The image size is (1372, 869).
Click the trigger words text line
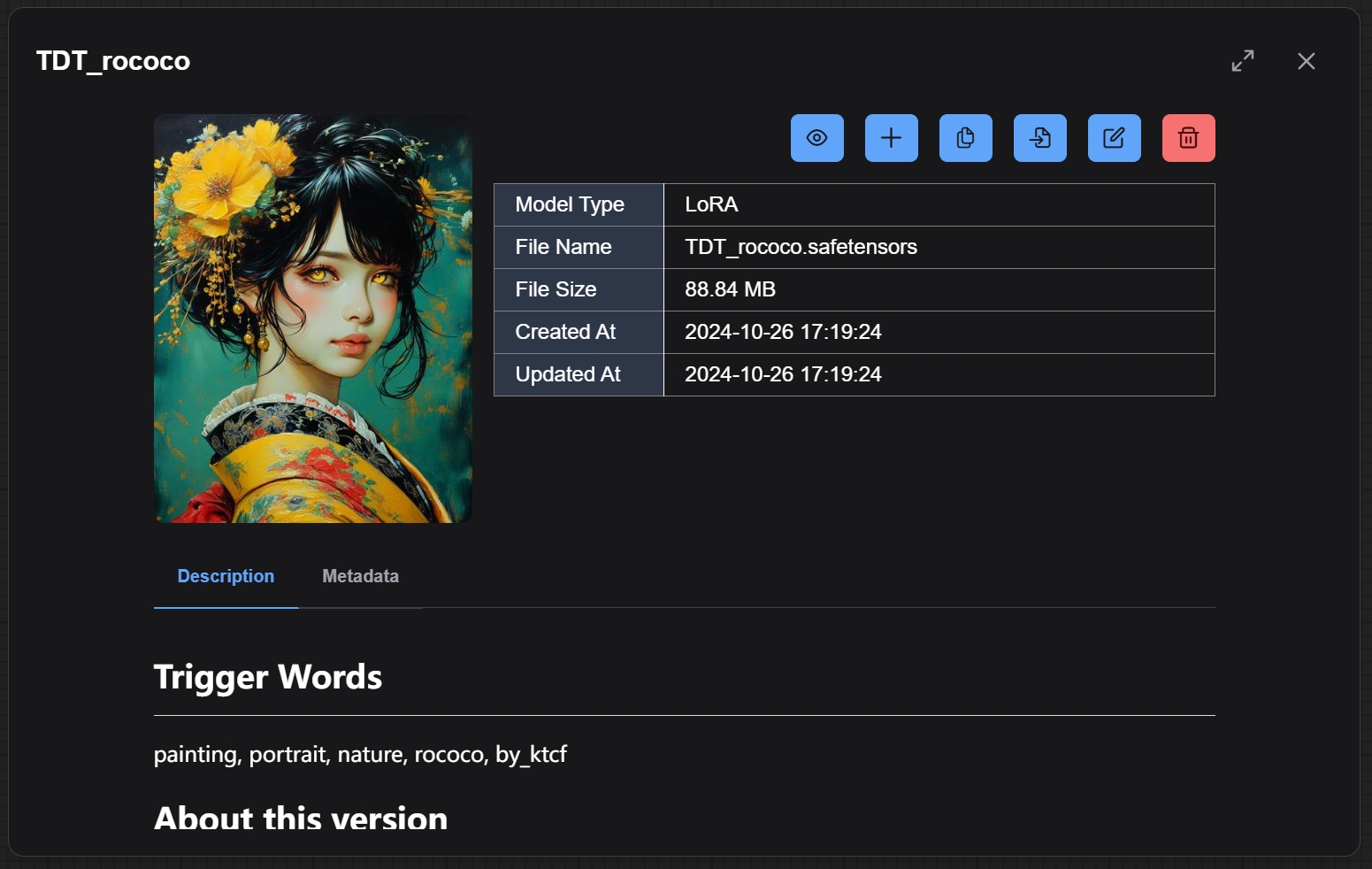360,755
